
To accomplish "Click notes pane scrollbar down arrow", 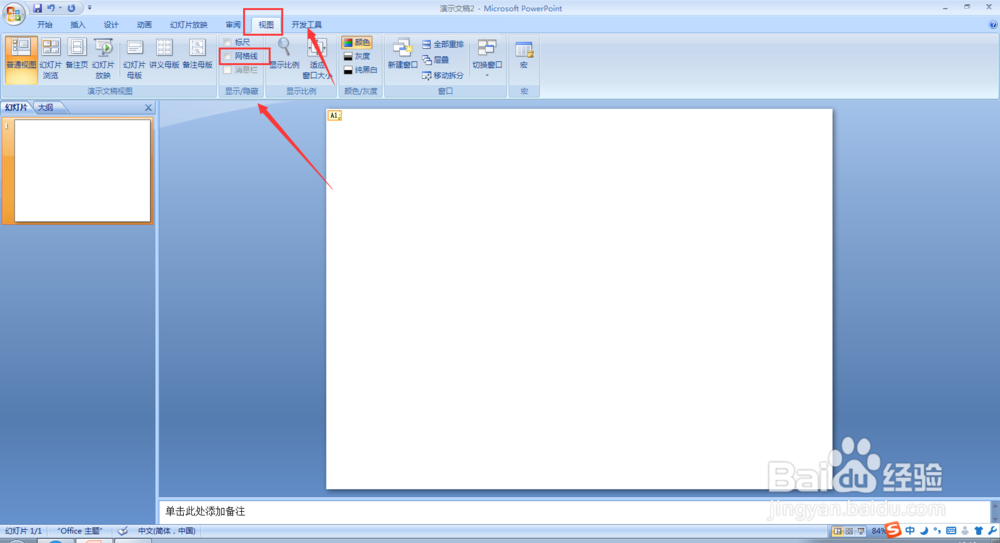I will 994,518.
